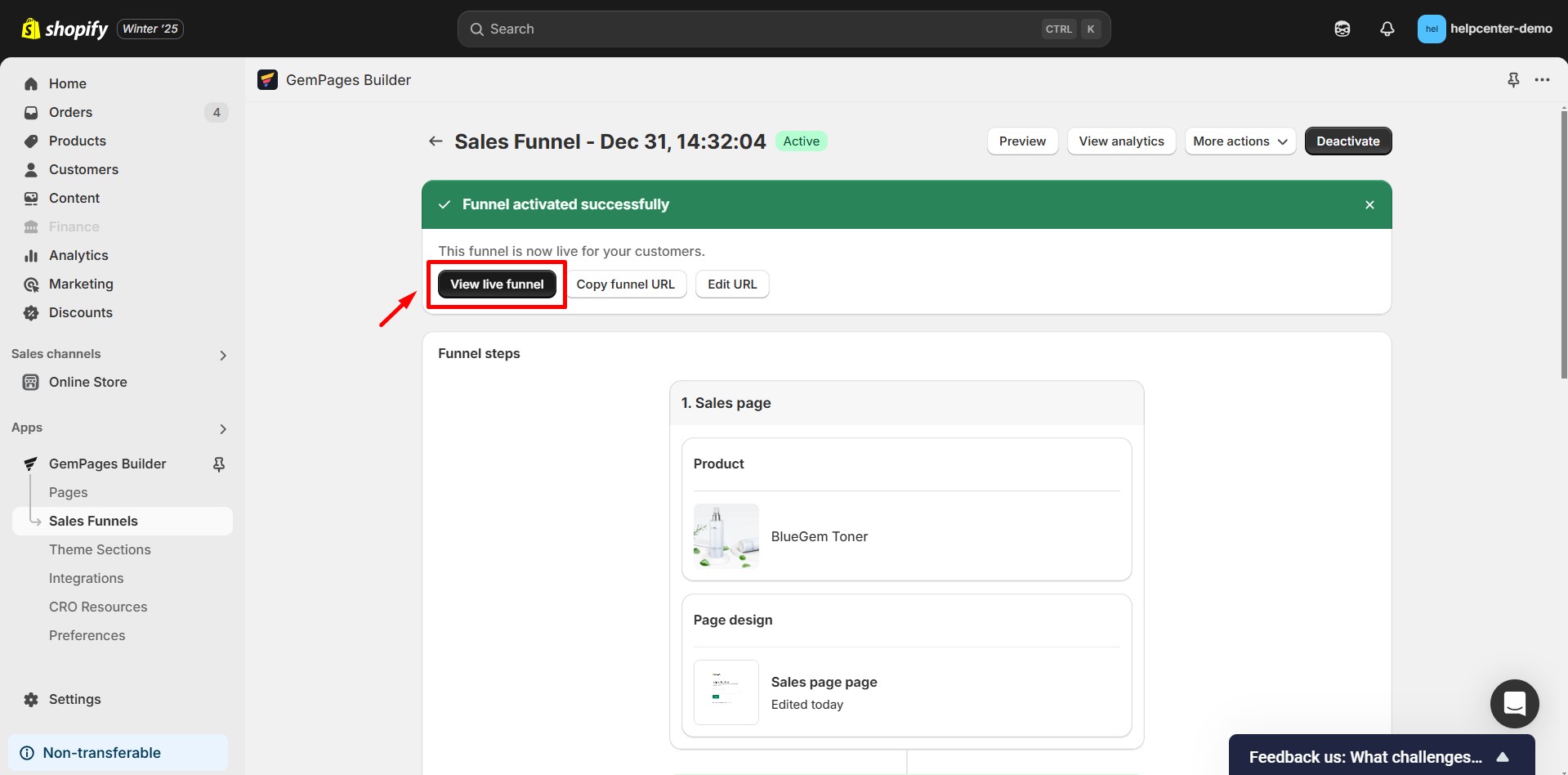Click the Shopify logo

point(30,28)
